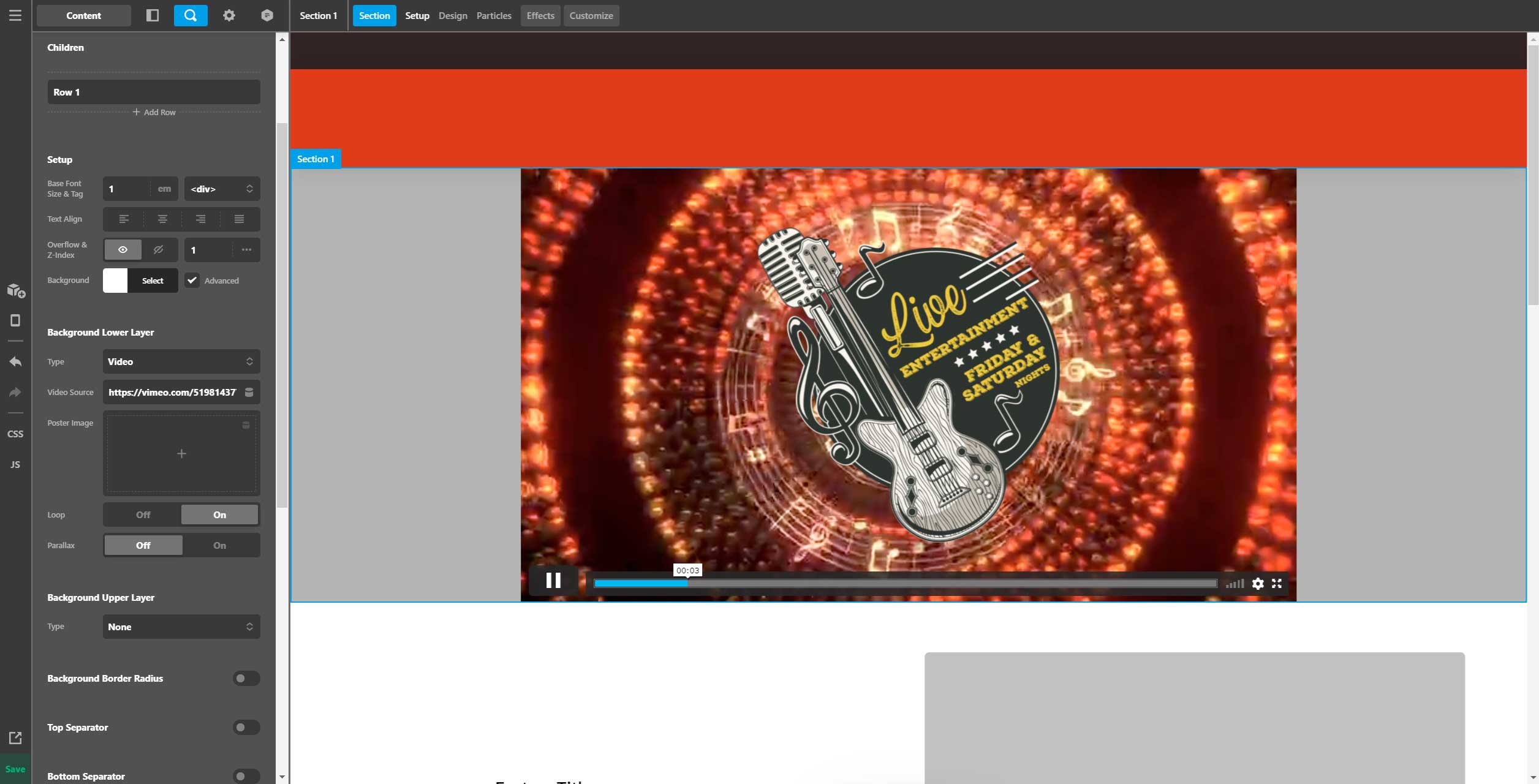
Task: Open dynamic content for Video Source
Action: click(x=249, y=392)
